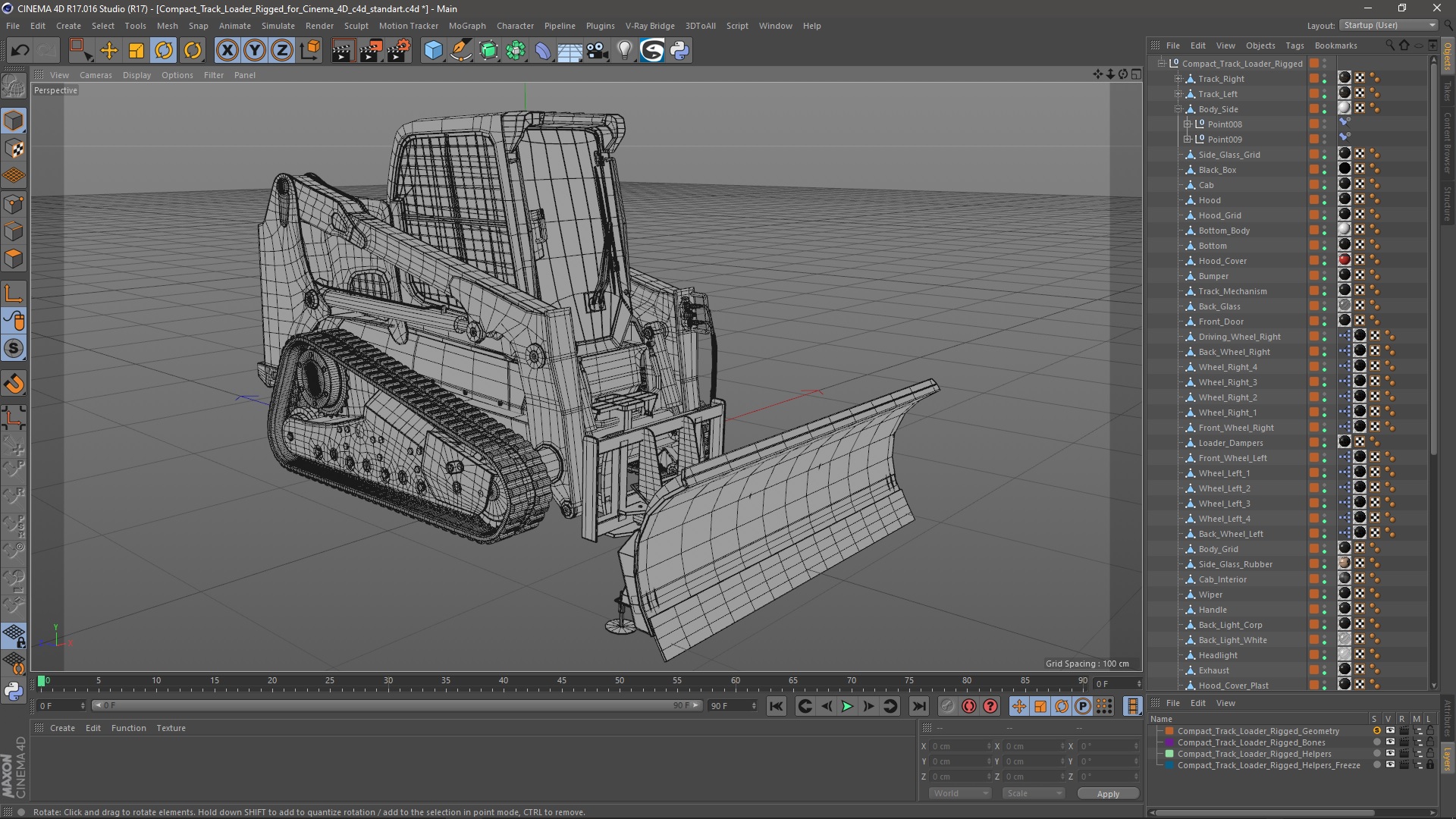This screenshot has width=1456, height=819.
Task: Open the Mesh menu
Action: [x=167, y=26]
